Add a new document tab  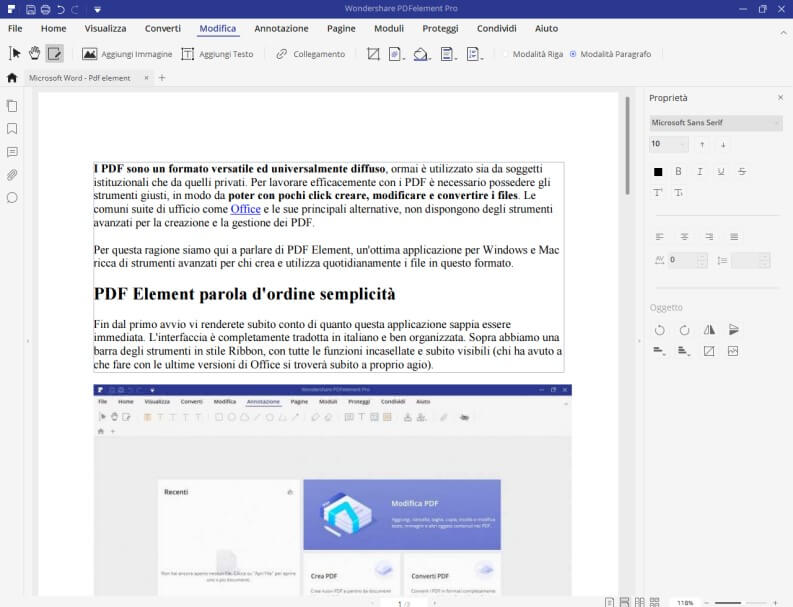pos(162,77)
